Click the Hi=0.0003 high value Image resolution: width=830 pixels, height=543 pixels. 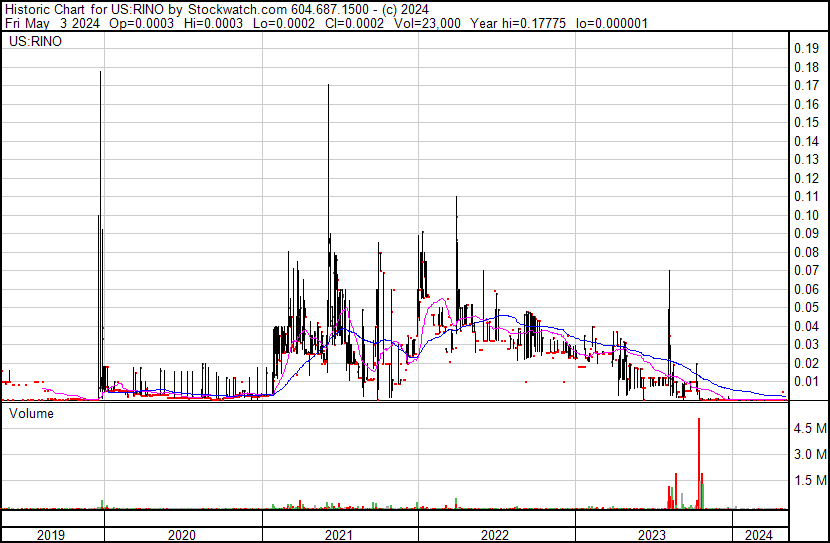(213, 23)
